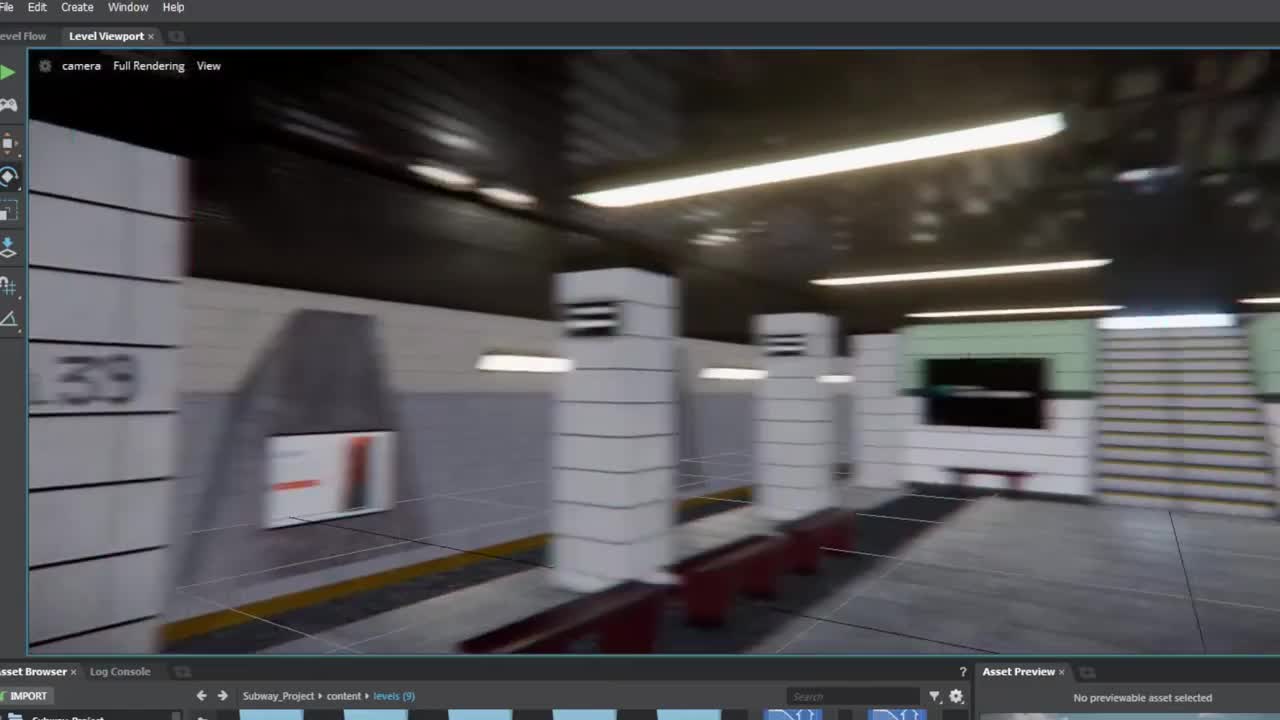Click the IMPORT button
The width and height of the screenshot is (1280, 720).
(x=25, y=696)
